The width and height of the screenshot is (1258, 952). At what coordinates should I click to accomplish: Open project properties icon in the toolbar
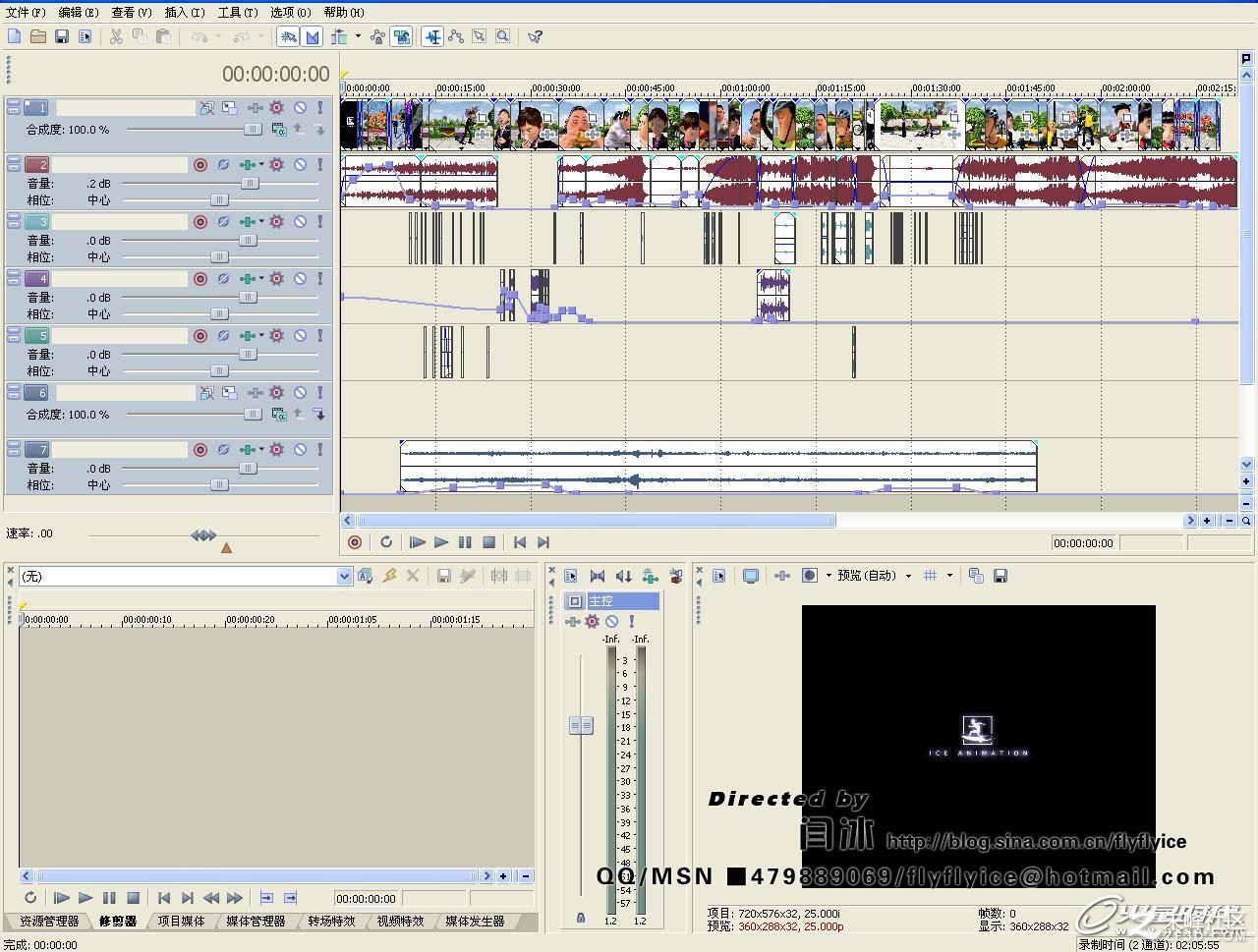(86, 36)
